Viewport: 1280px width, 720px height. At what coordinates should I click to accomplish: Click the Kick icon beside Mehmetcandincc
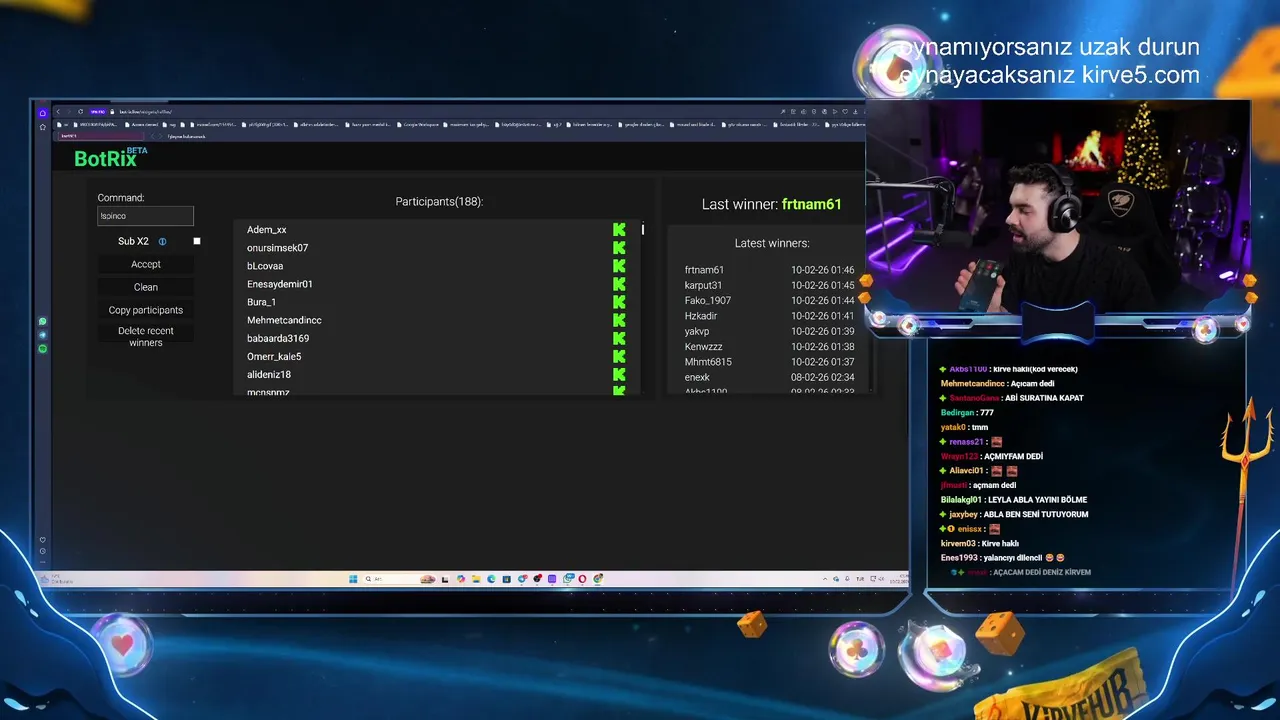point(619,320)
